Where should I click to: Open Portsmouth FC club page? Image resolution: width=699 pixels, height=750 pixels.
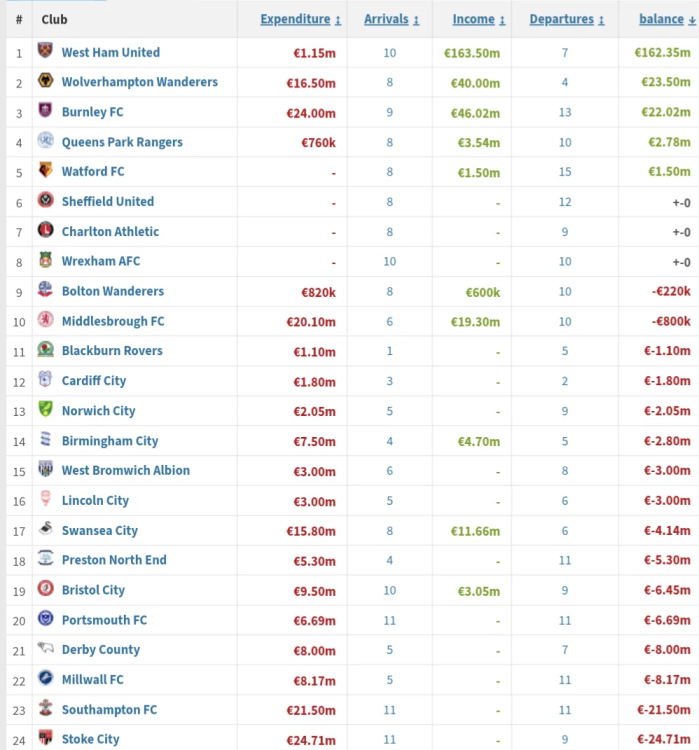(x=104, y=620)
